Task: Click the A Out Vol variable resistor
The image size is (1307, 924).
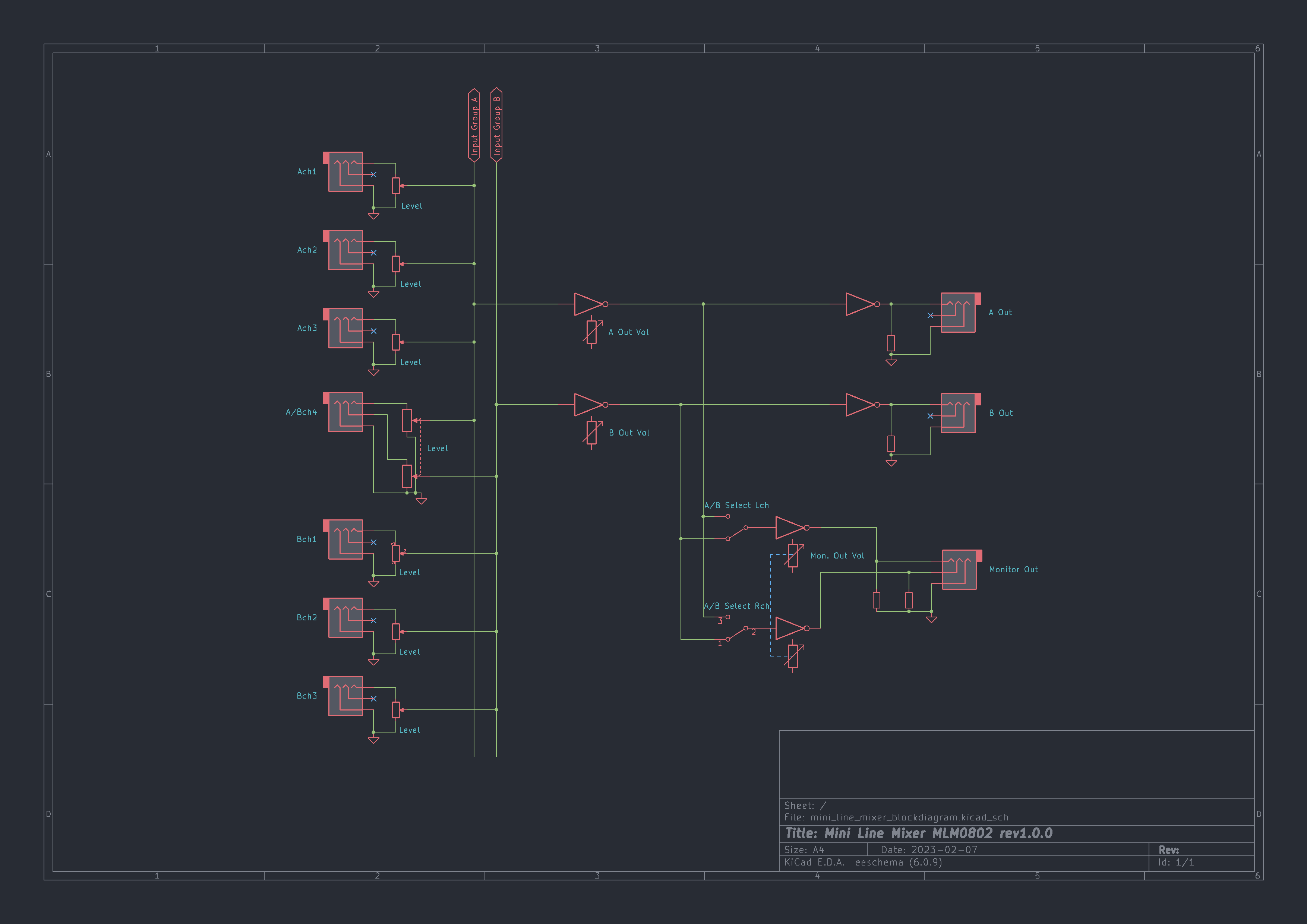Action: (x=591, y=332)
